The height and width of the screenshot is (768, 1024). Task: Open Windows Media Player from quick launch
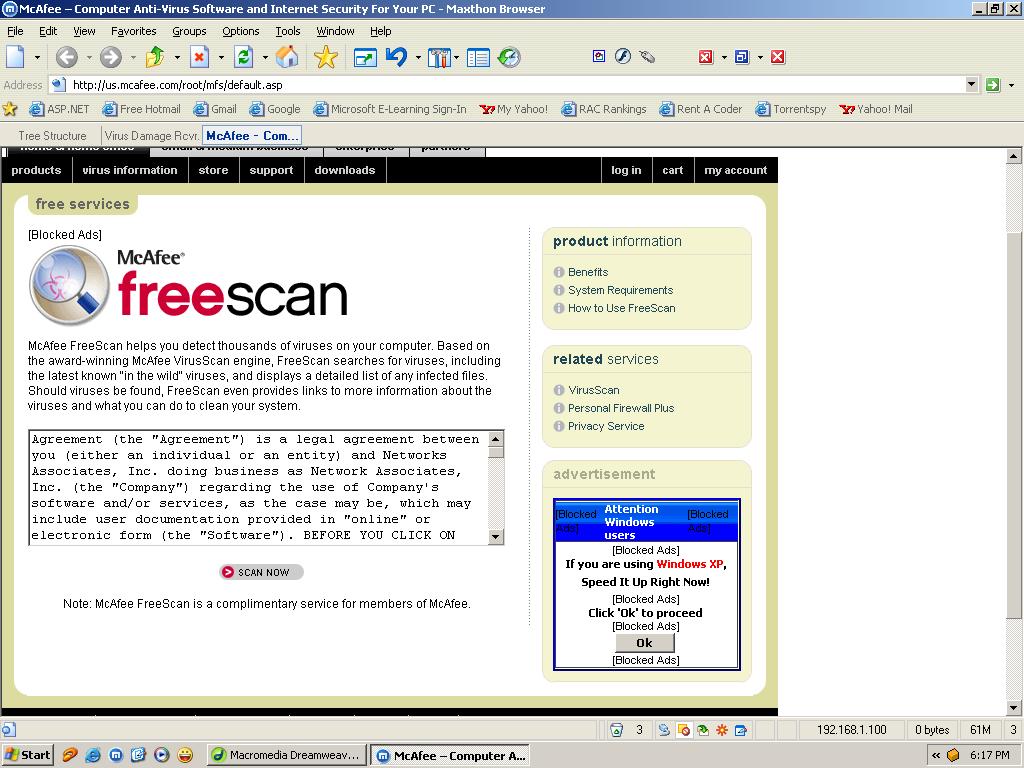pyautogui.click(x=161, y=755)
